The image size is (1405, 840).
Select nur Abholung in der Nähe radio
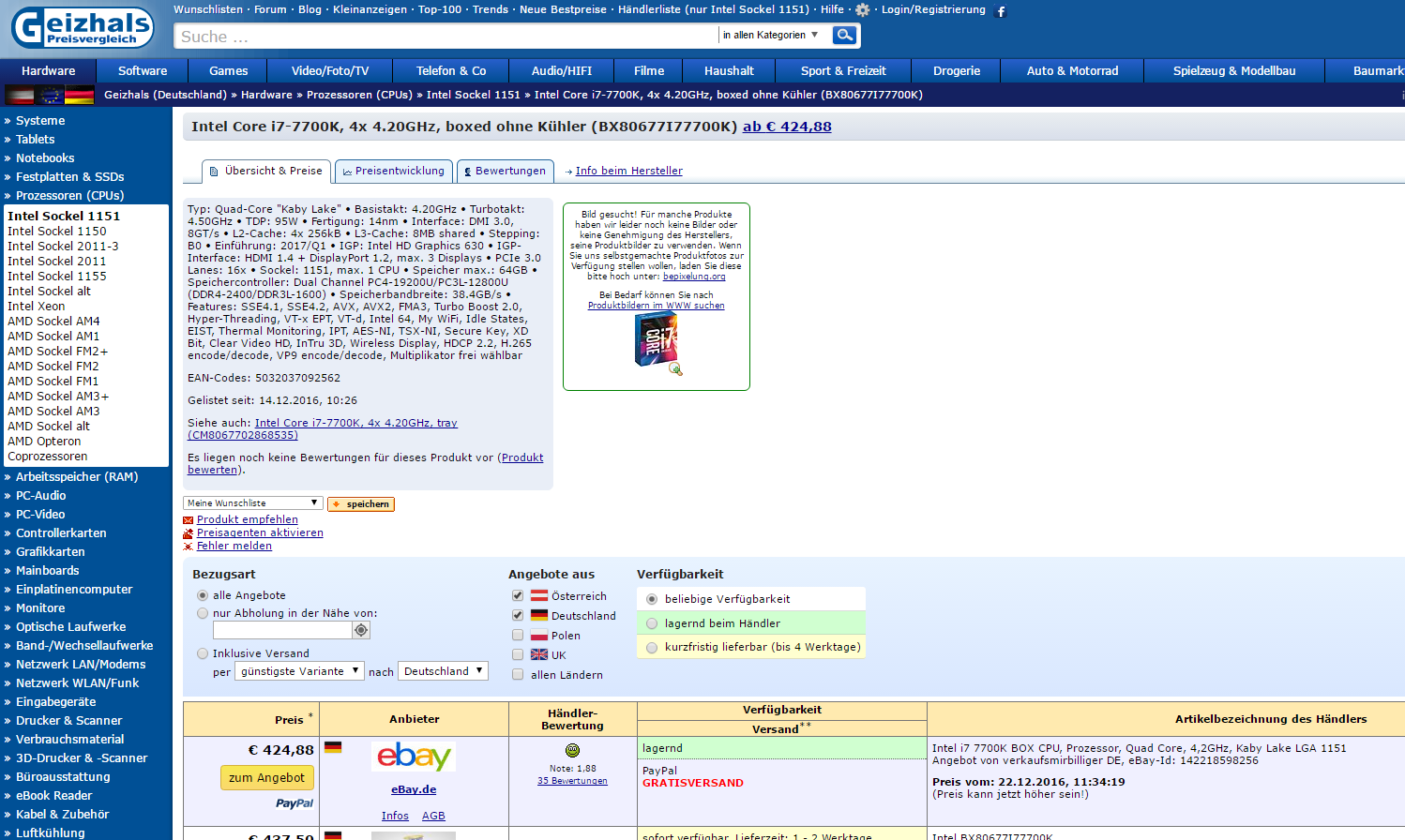203,613
